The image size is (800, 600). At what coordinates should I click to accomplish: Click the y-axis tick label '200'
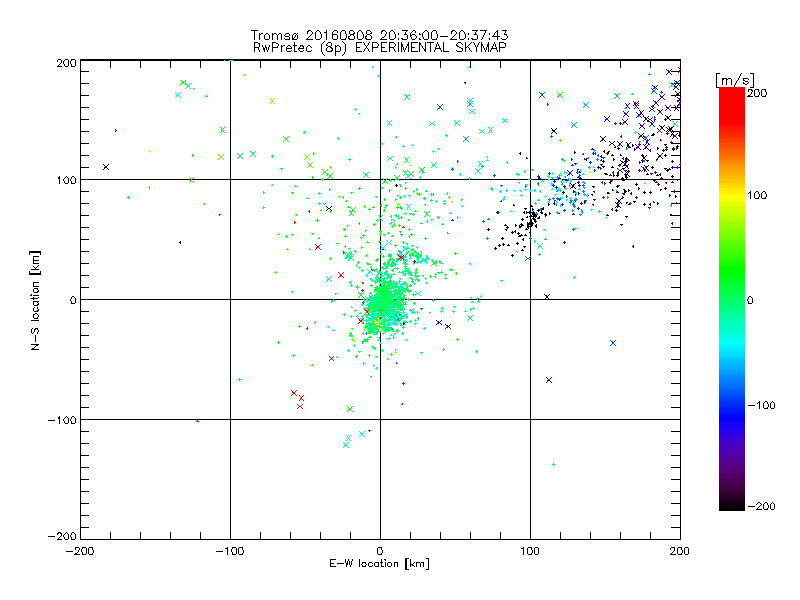coord(66,63)
